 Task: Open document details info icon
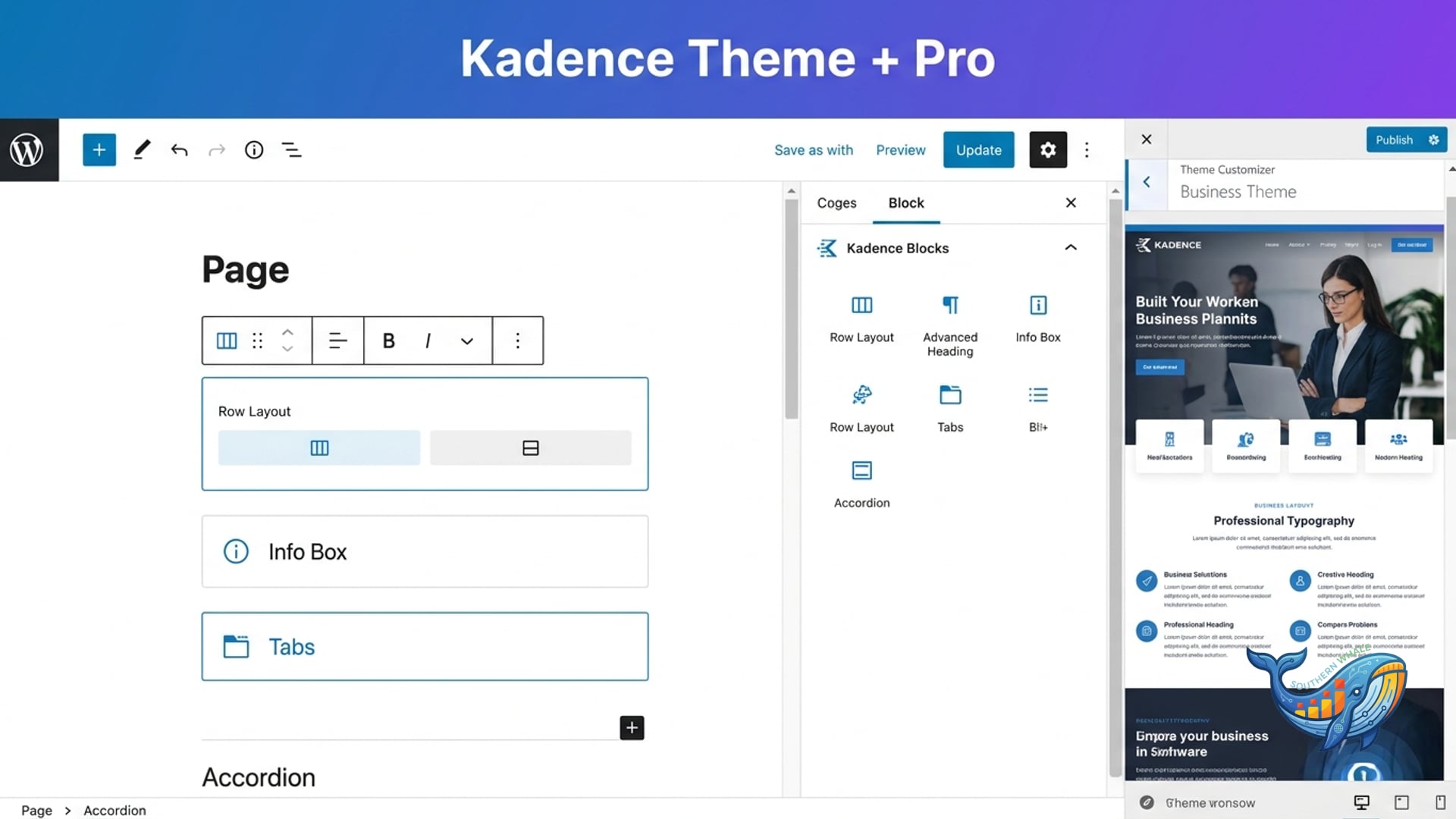tap(254, 150)
